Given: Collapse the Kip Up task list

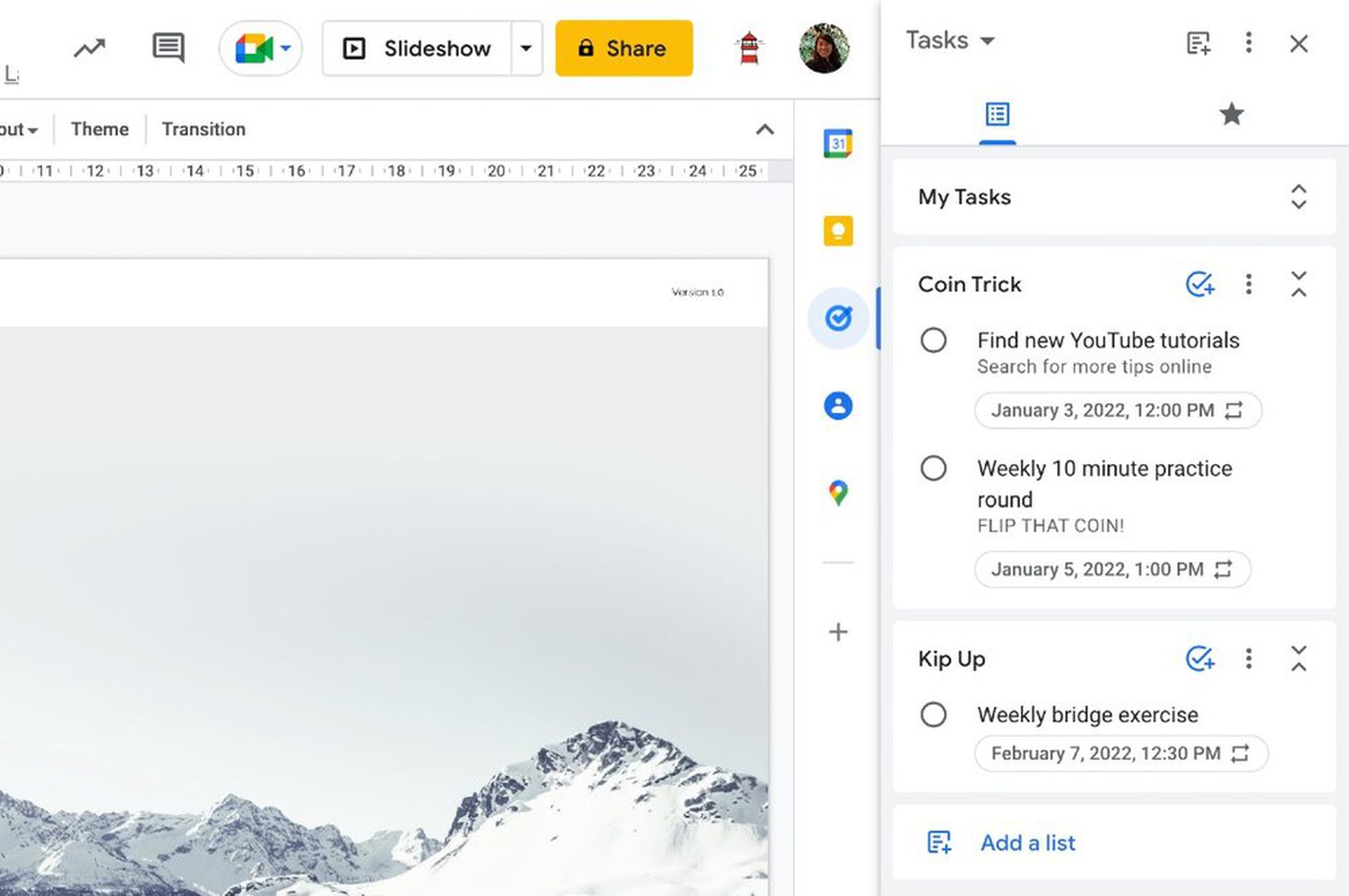Looking at the screenshot, I should click(x=1298, y=658).
